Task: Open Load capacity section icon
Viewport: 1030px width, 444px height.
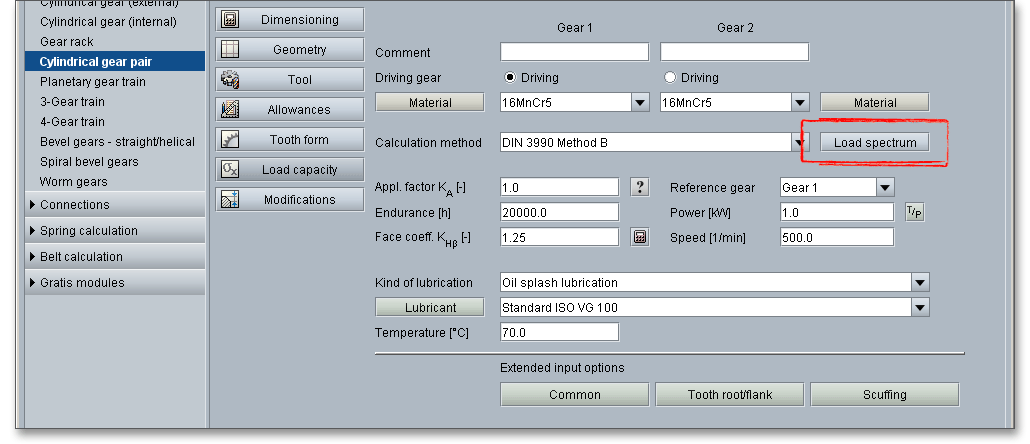Action: click(x=229, y=169)
